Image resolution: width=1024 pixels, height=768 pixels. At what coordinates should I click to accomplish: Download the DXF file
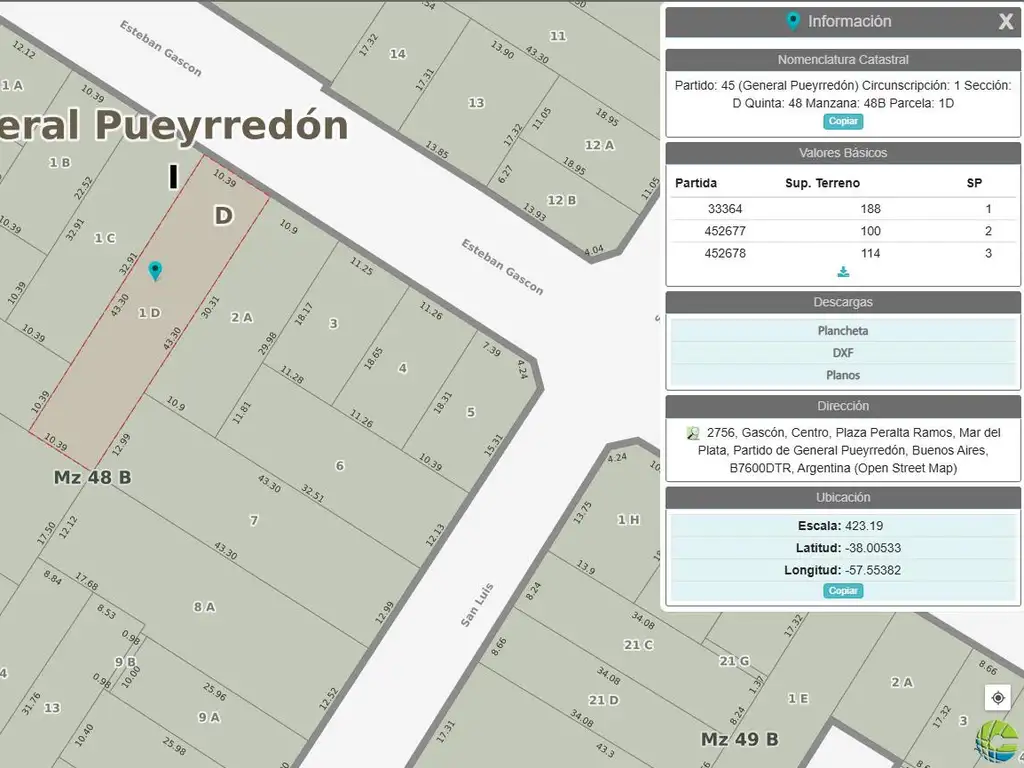tap(842, 353)
